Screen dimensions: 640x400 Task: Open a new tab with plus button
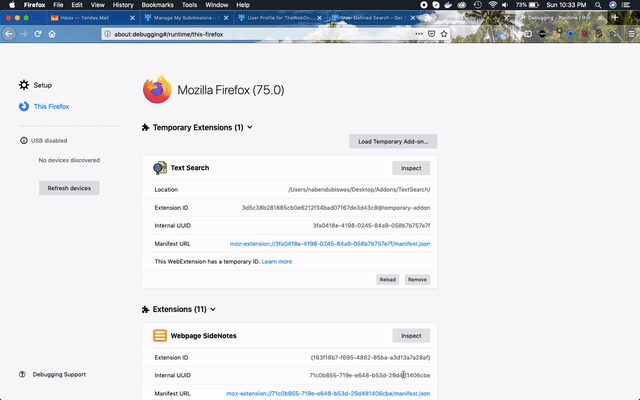tap(615, 18)
